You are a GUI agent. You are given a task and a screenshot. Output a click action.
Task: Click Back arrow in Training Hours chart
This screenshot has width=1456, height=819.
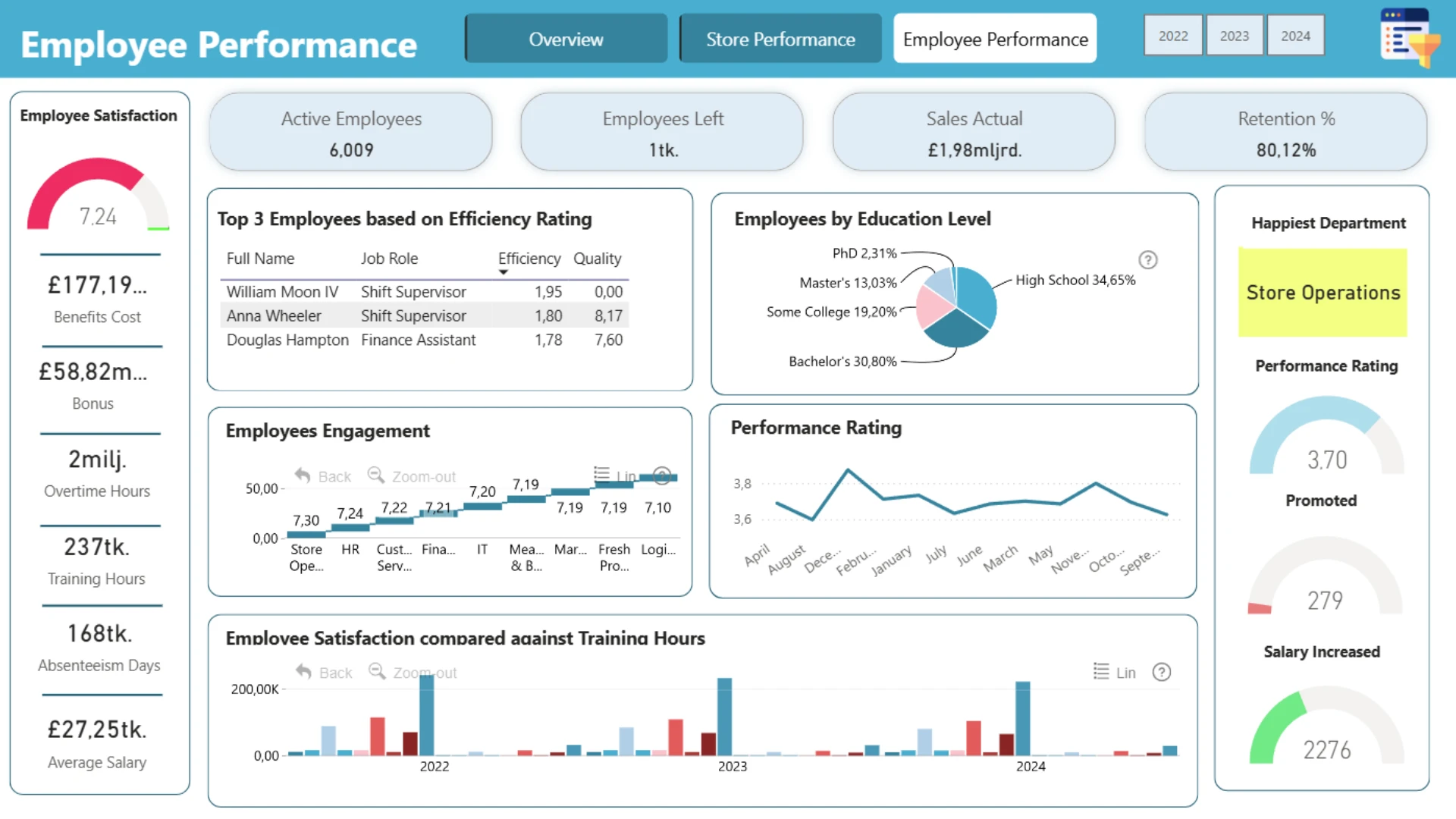click(303, 672)
